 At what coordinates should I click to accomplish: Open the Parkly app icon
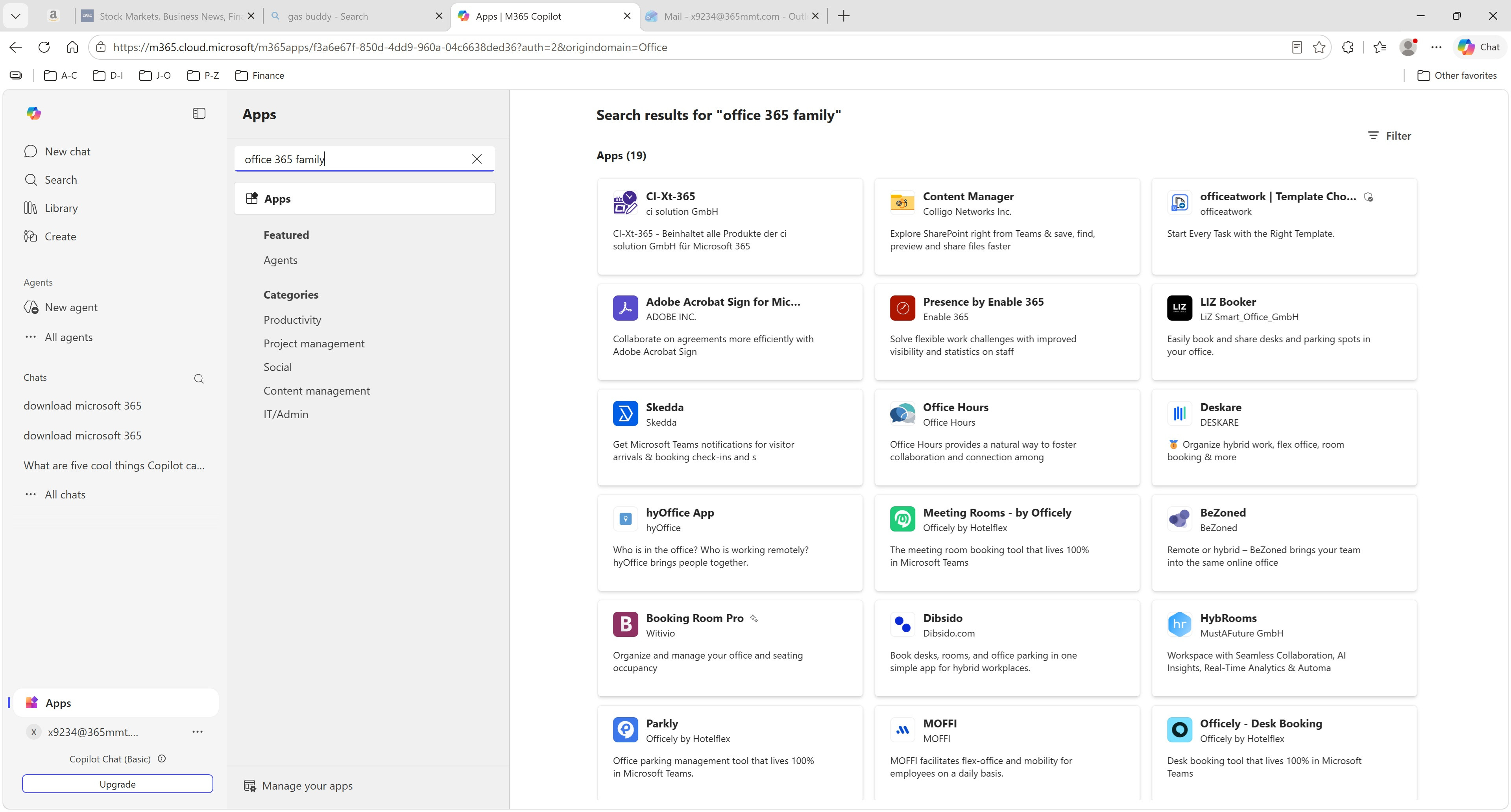click(625, 730)
